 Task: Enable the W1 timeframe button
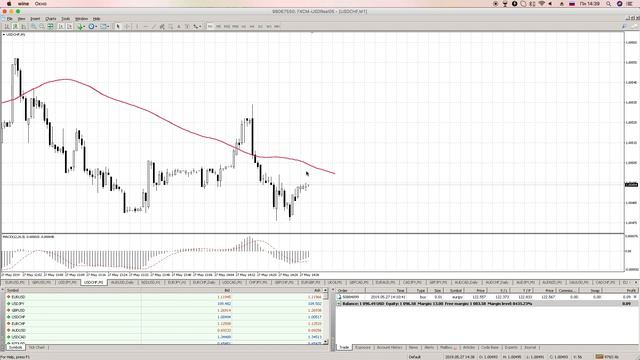click(x=269, y=27)
